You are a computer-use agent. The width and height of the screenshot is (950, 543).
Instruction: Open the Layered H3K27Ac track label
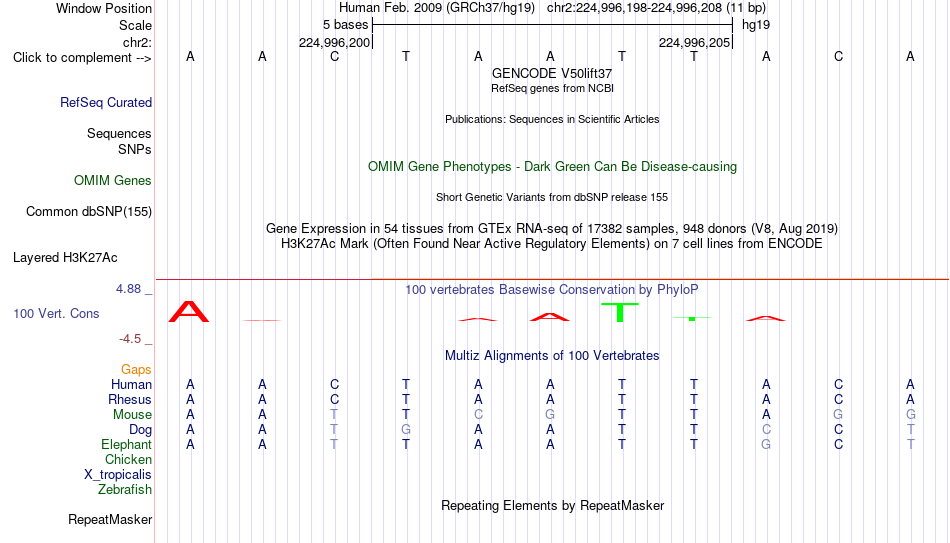tap(65, 258)
